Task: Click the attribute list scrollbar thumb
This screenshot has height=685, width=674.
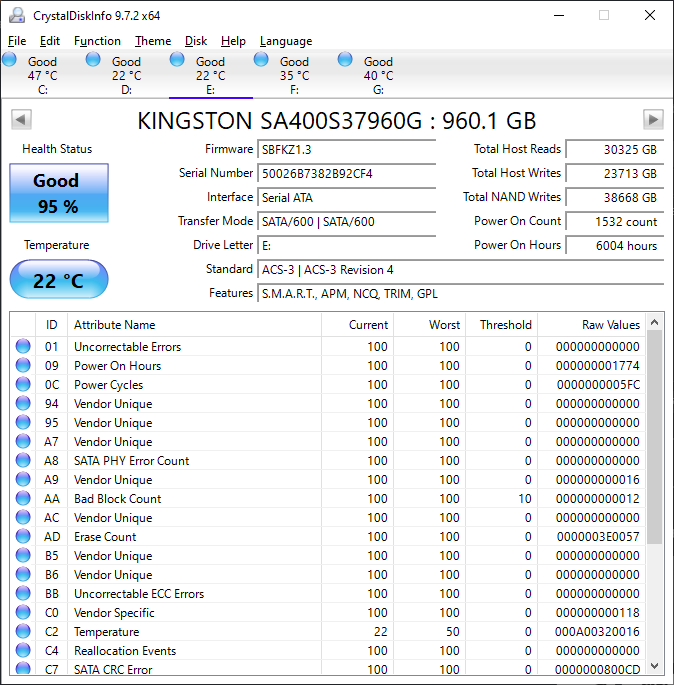Action: click(654, 437)
